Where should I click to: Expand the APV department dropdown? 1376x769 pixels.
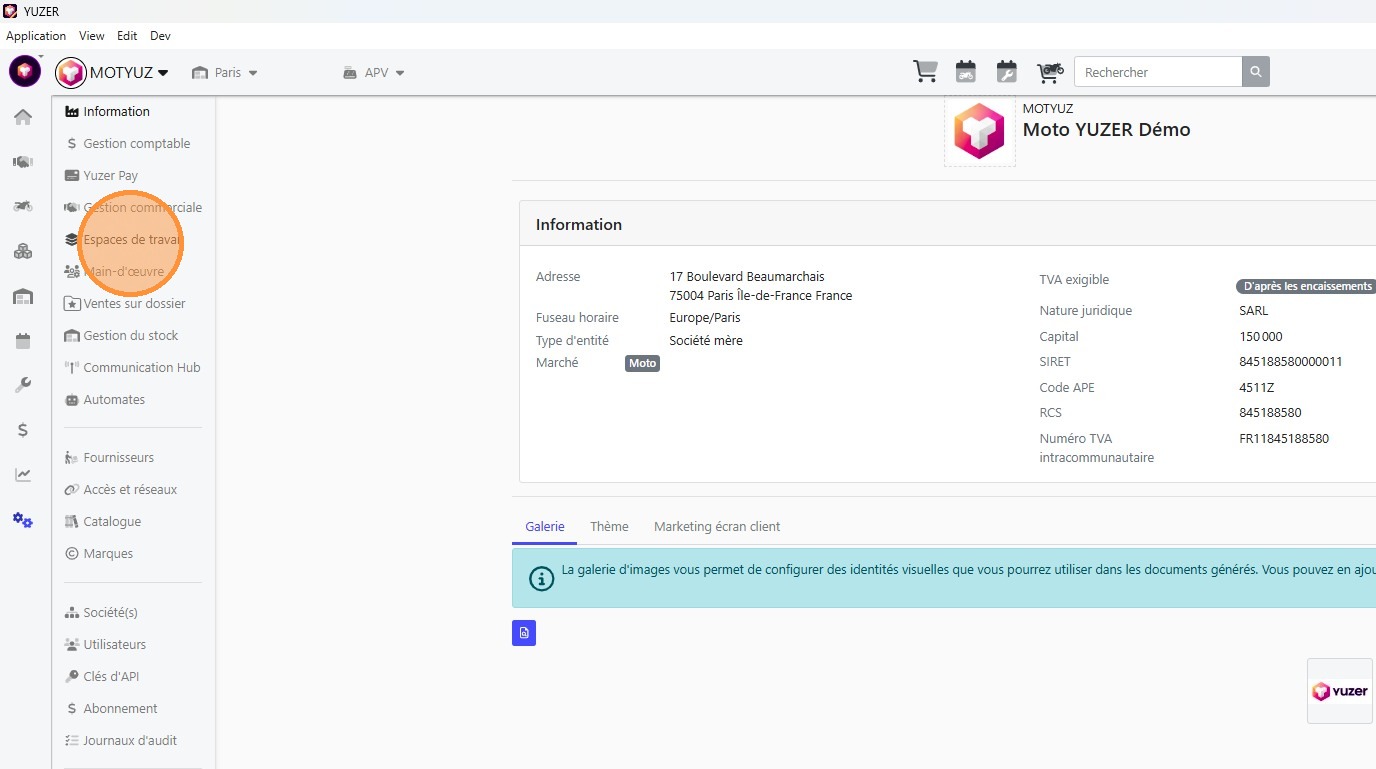click(373, 73)
